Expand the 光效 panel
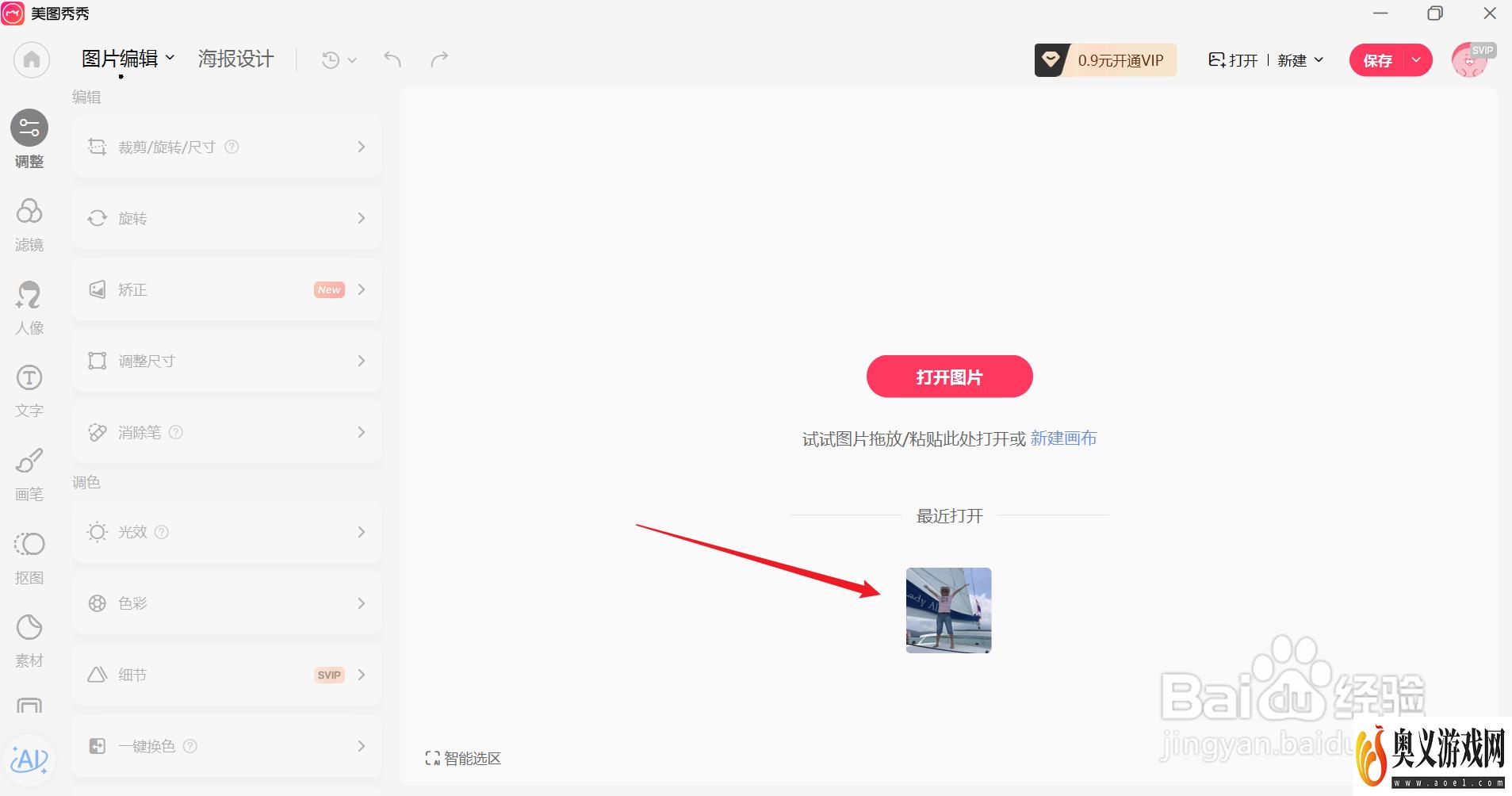 227,532
